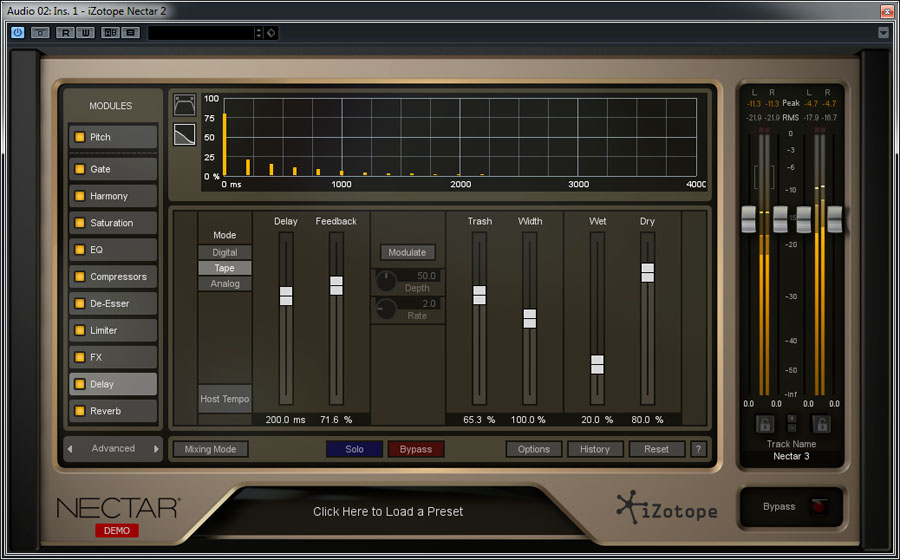
Task: Click the right arrow next to Advanced
Action: pyautogui.click(x=156, y=449)
